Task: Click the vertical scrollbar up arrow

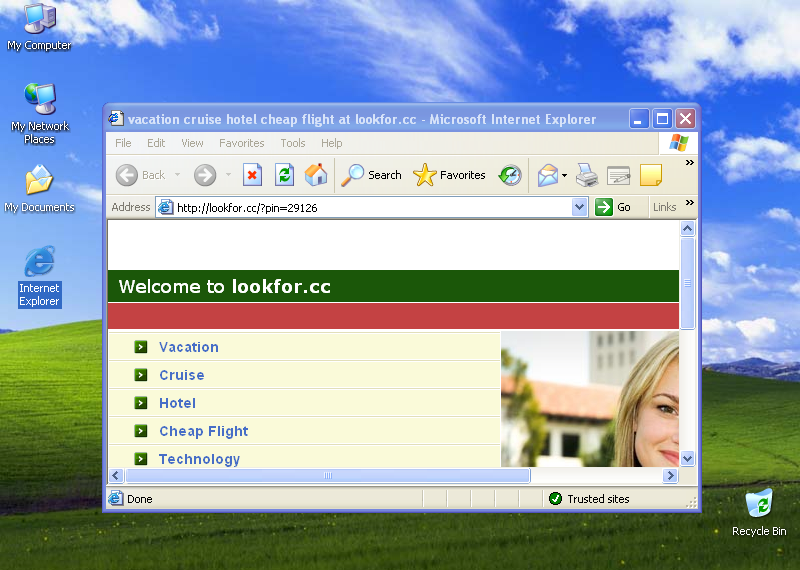Action: tap(687, 228)
